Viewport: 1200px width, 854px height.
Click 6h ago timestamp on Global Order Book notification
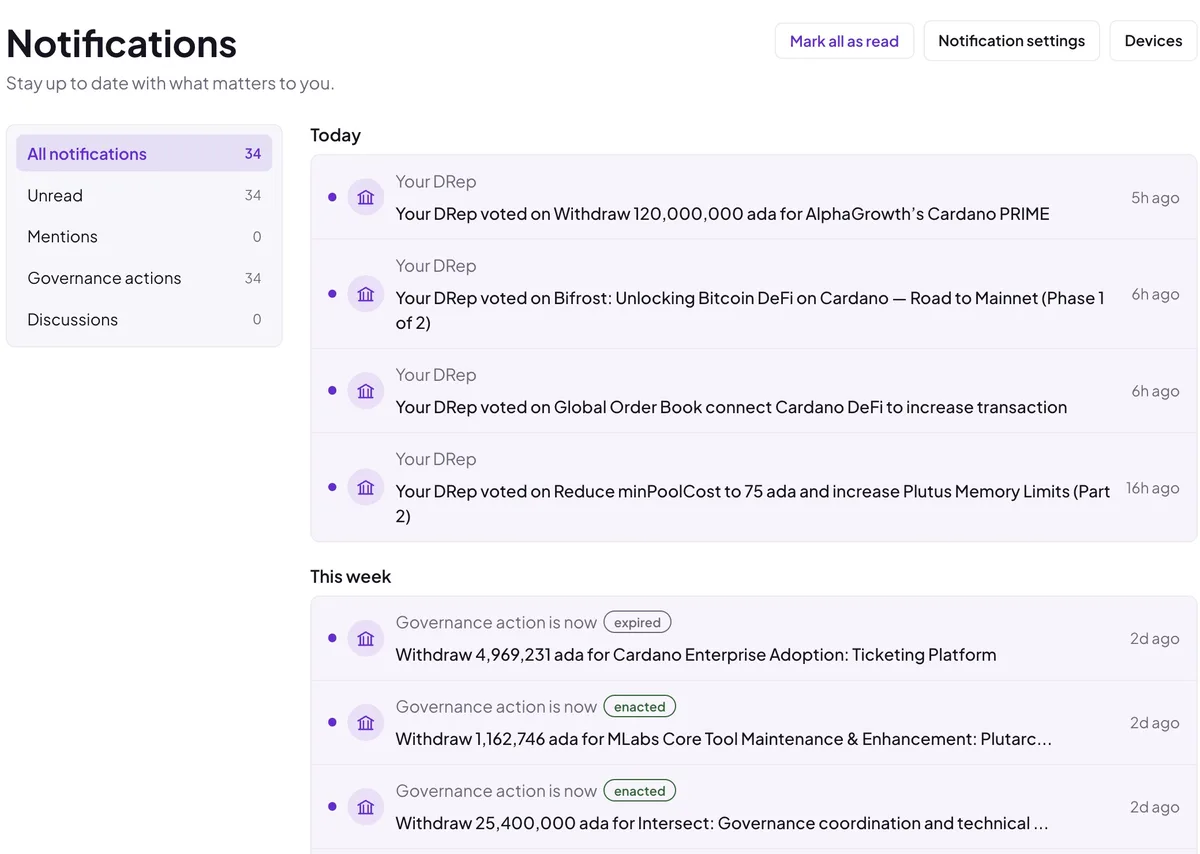pos(1155,391)
